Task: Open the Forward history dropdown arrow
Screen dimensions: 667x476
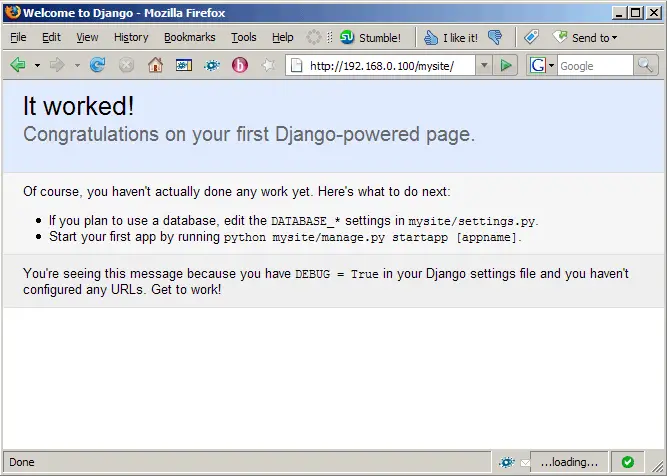Action: click(x=77, y=66)
